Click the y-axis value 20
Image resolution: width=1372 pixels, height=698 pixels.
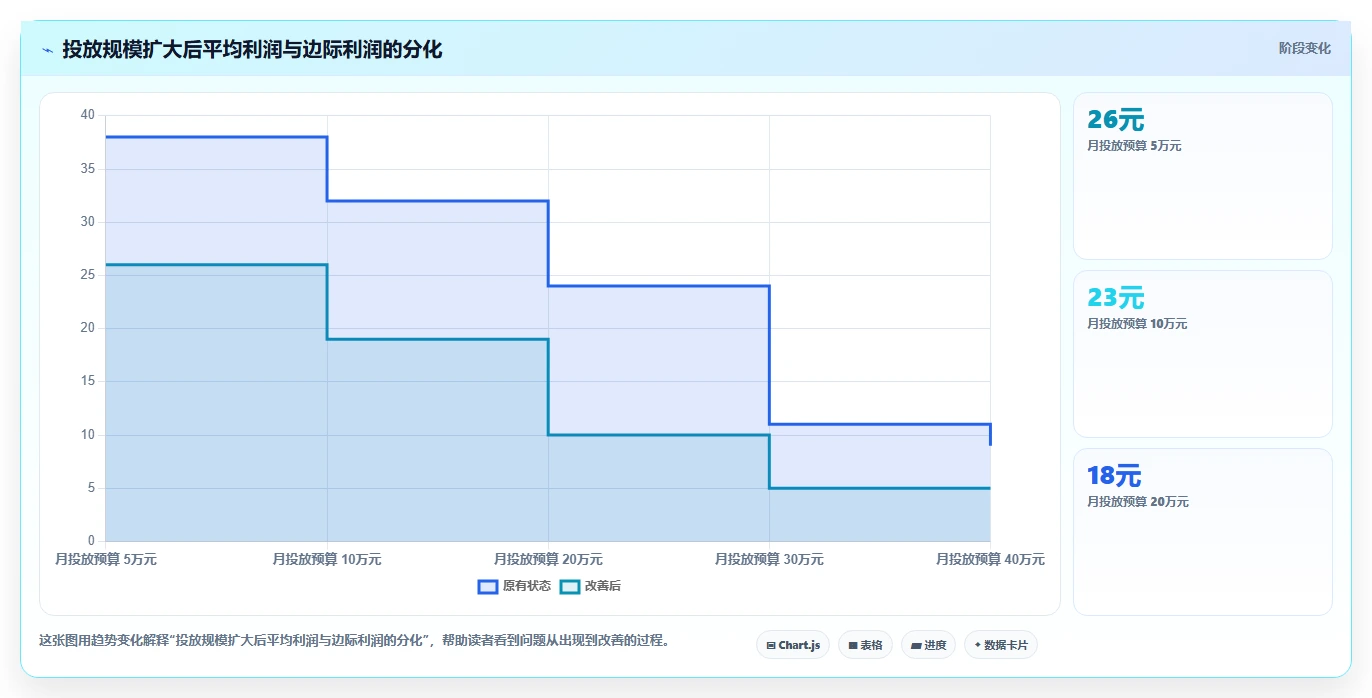[x=87, y=328]
